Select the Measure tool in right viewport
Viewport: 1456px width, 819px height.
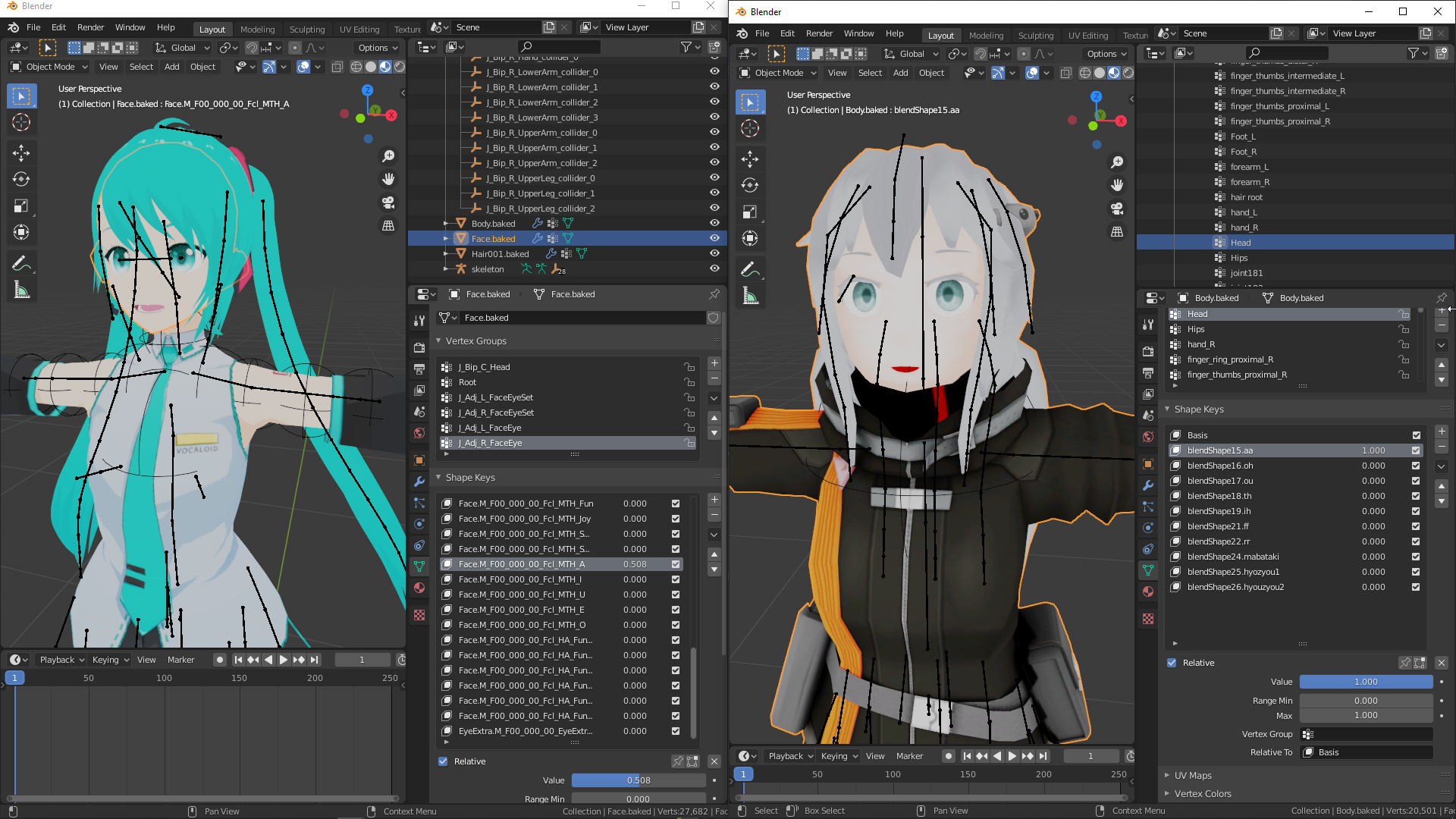coord(750,297)
